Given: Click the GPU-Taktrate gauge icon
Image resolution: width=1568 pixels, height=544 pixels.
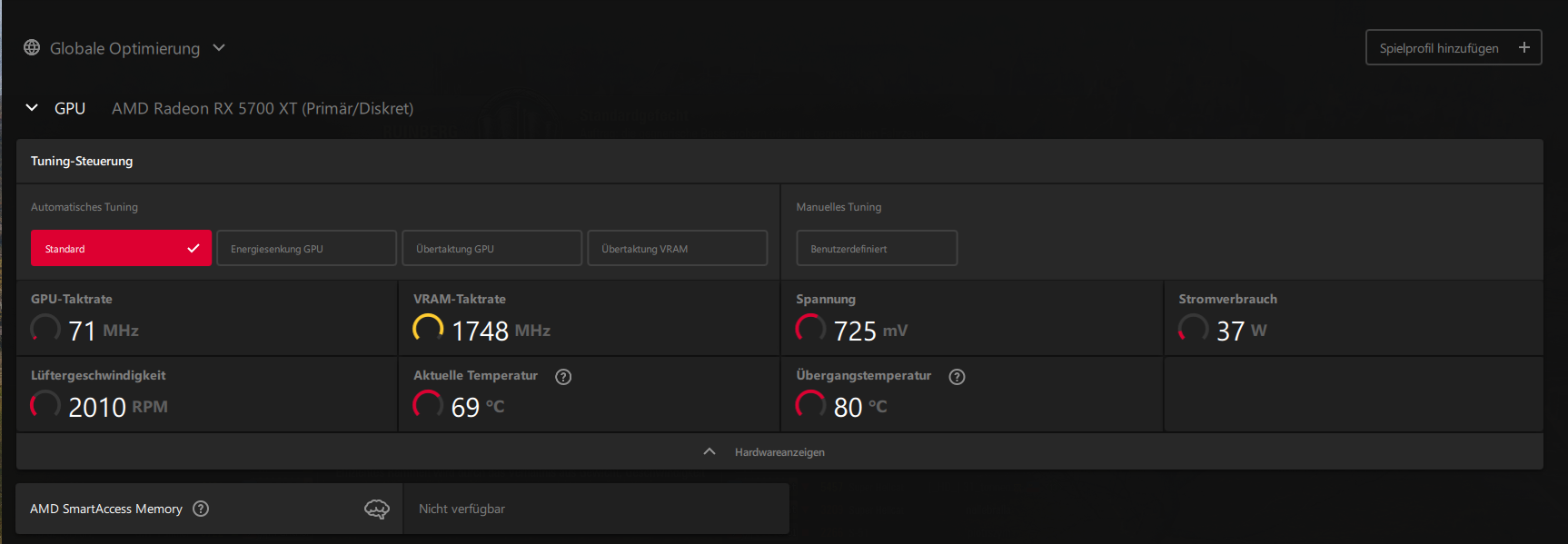Looking at the screenshot, I should [45, 328].
